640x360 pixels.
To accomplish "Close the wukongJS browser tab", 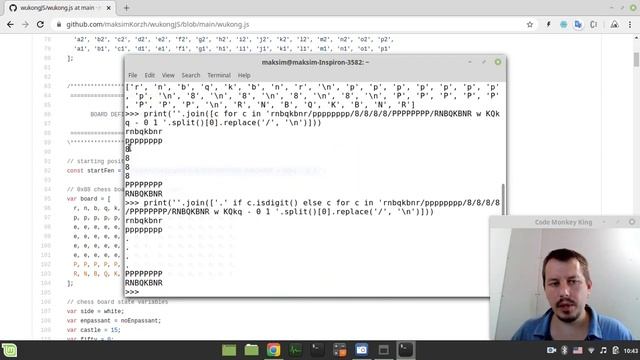I will (x=109, y=8).
